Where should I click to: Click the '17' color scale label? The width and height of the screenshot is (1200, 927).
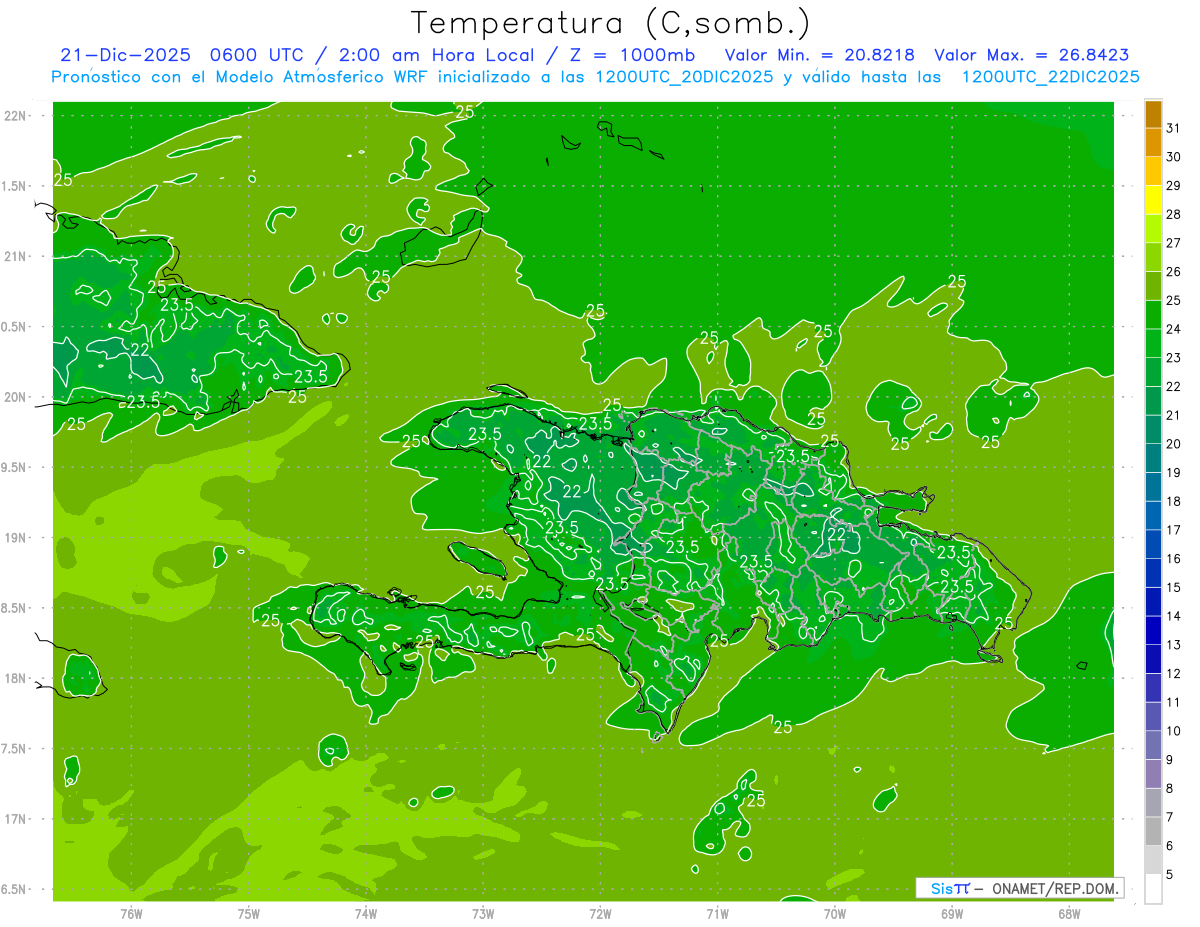click(1174, 530)
